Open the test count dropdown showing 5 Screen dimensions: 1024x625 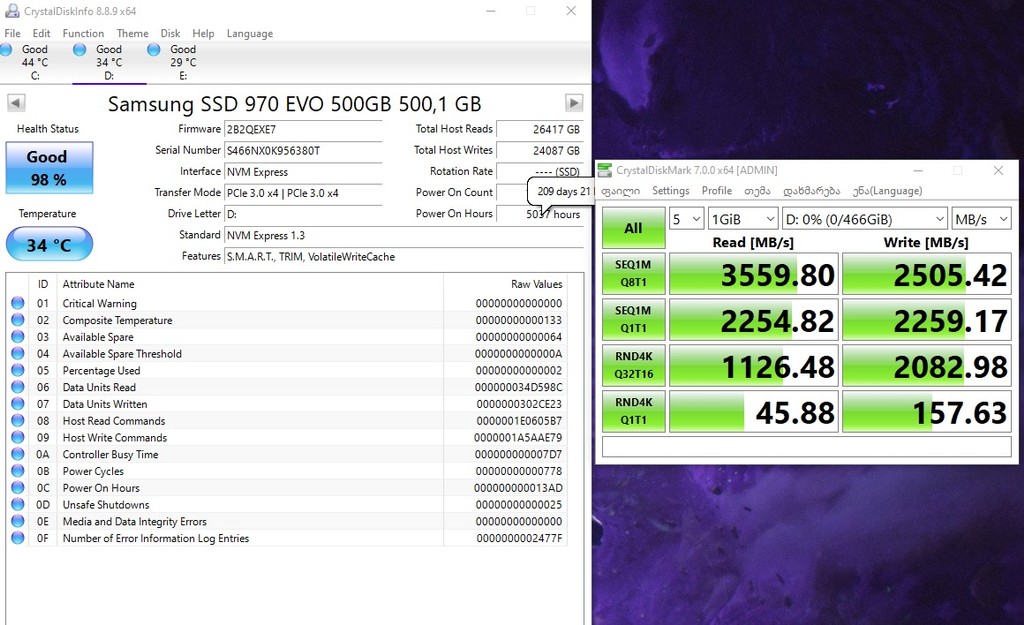click(686, 219)
